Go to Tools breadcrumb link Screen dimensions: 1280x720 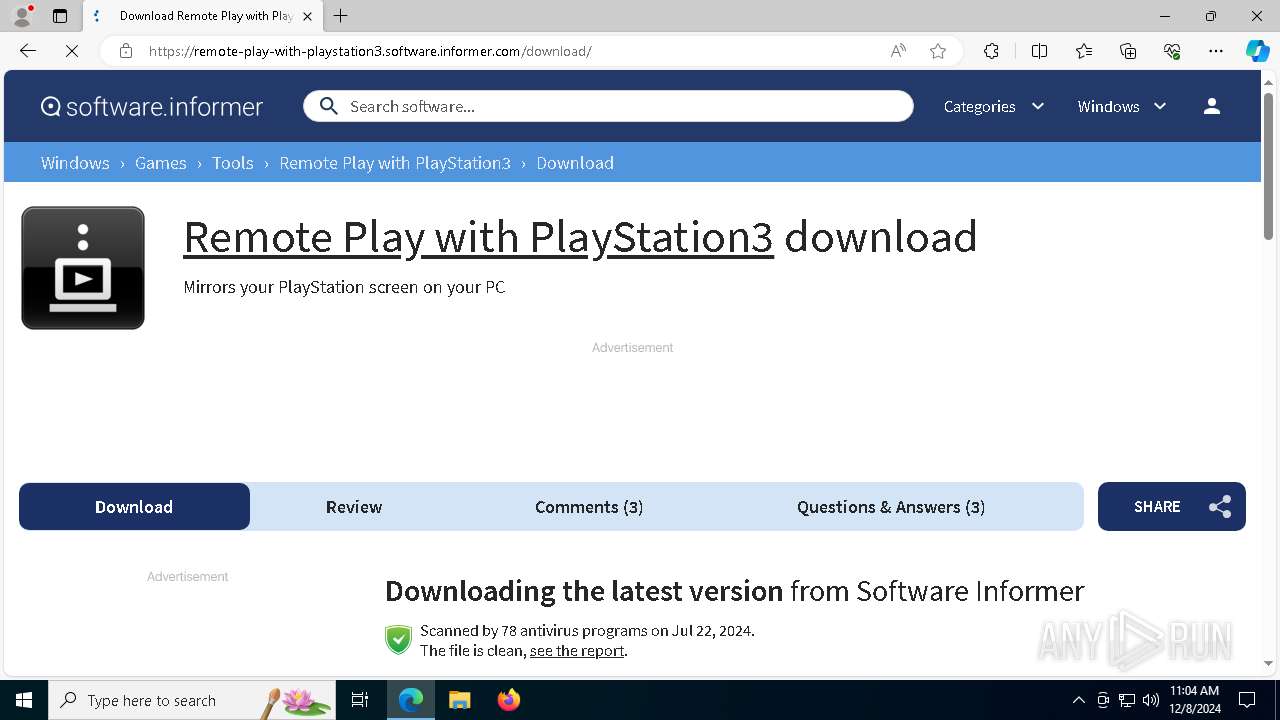pyautogui.click(x=233, y=163)
